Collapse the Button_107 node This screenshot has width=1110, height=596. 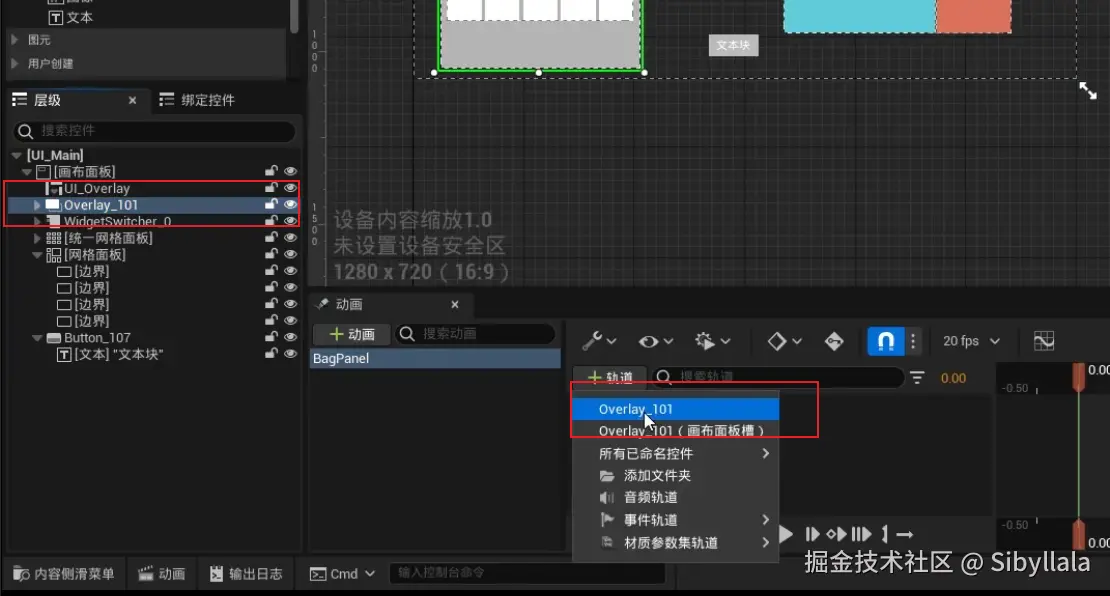tap(37, 338)
